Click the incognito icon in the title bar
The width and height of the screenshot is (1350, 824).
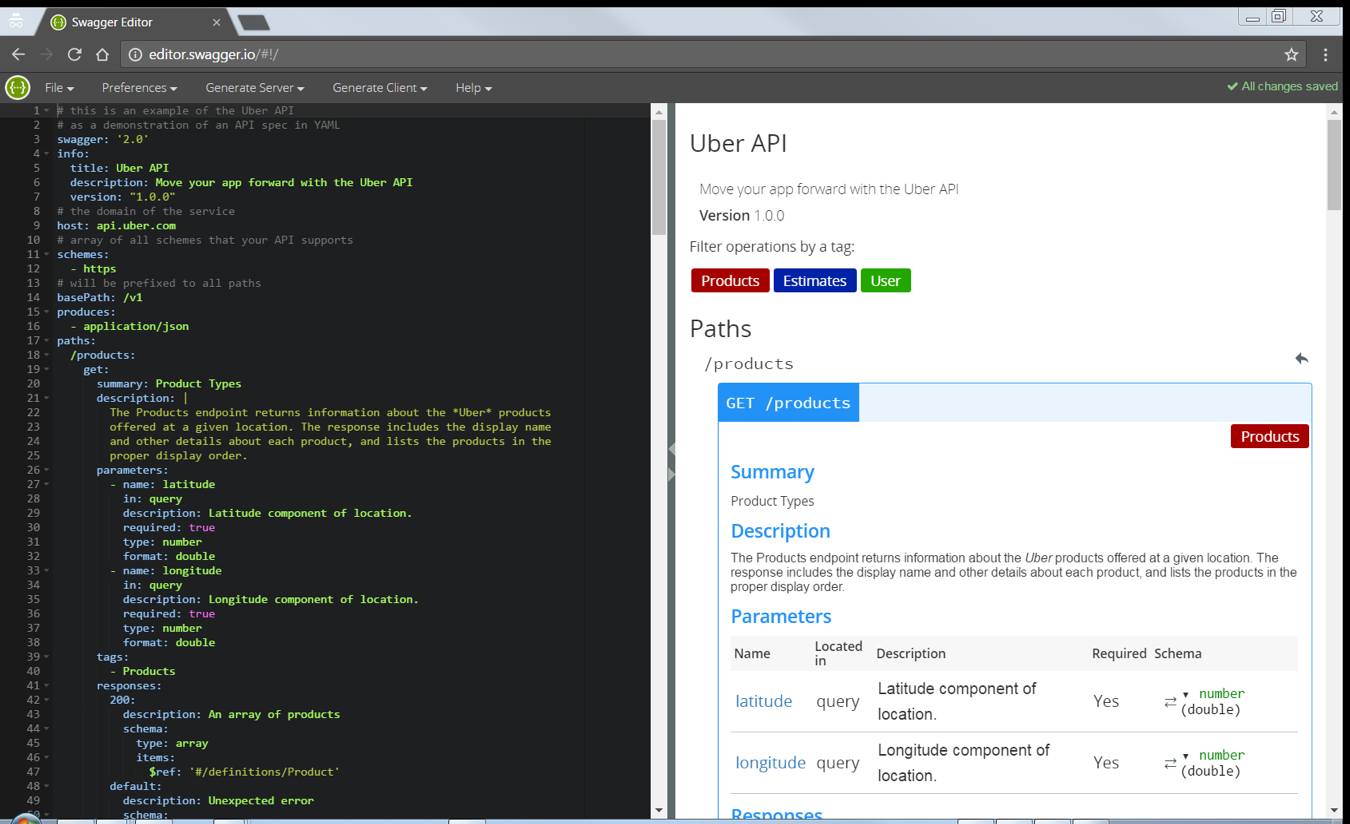coord(16,20)
